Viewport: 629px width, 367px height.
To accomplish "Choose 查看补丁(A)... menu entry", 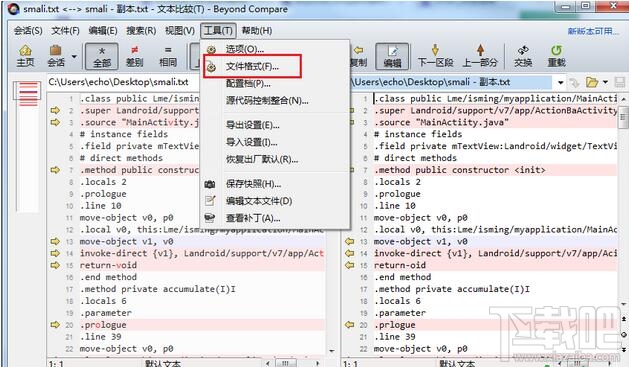I will [x=275, y=218].
